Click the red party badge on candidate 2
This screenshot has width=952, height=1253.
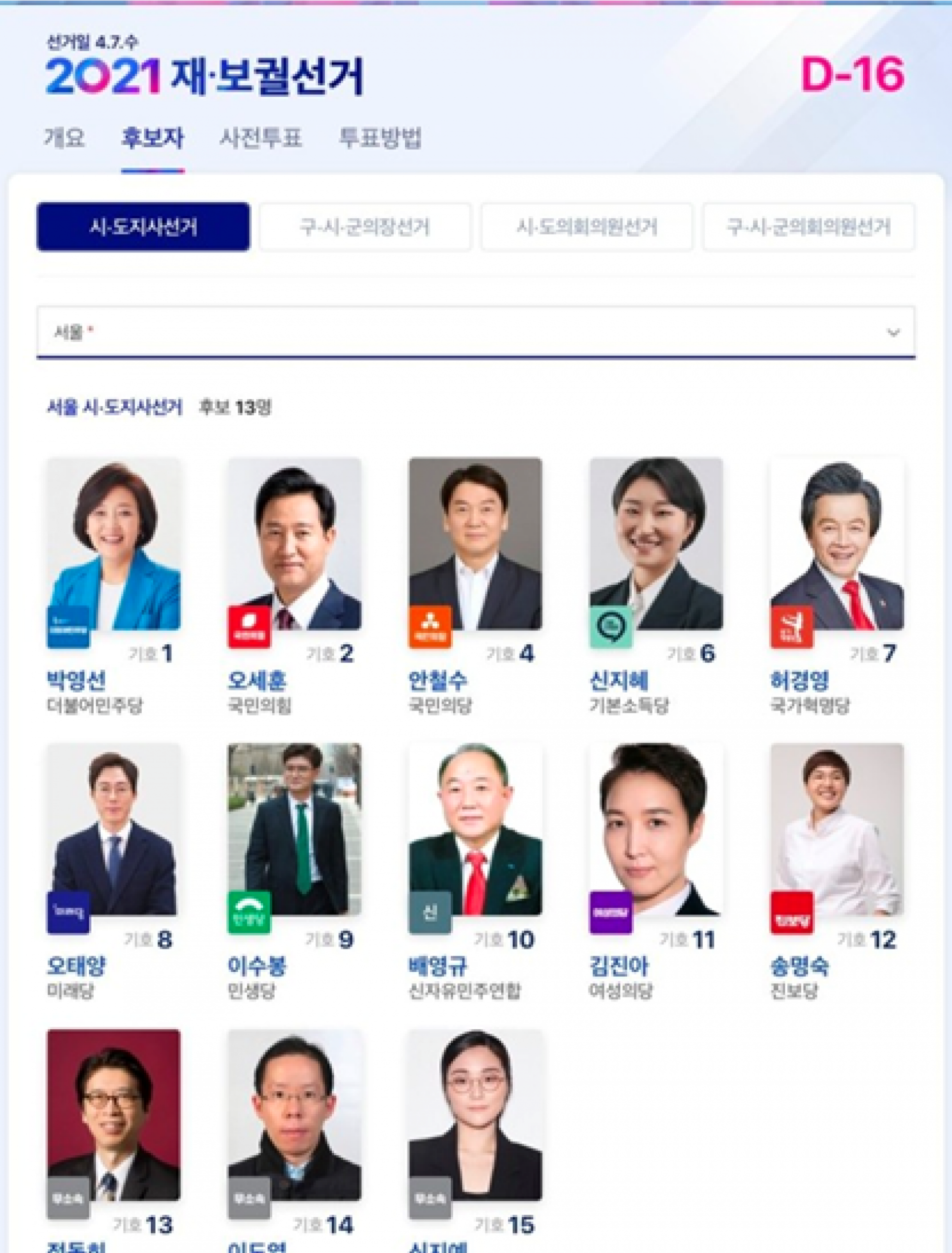[x=249, y=627]
